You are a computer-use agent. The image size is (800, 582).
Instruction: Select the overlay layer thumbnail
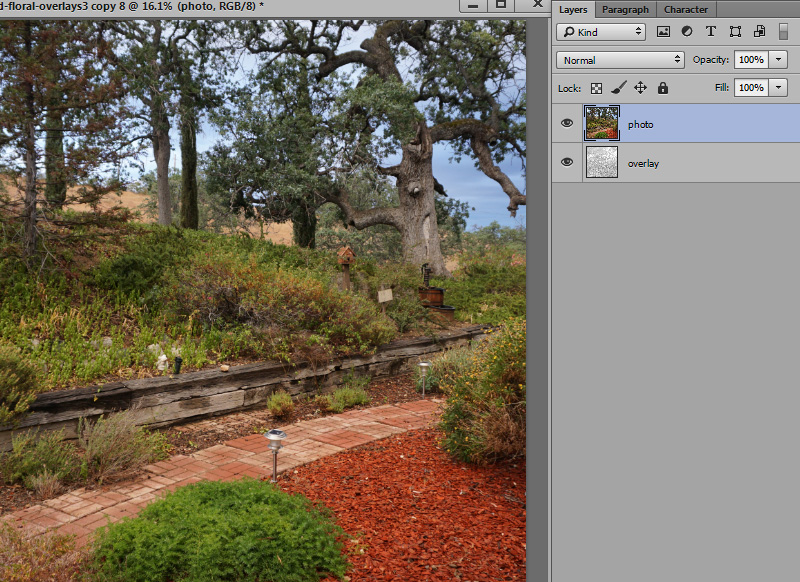(602, 162)
